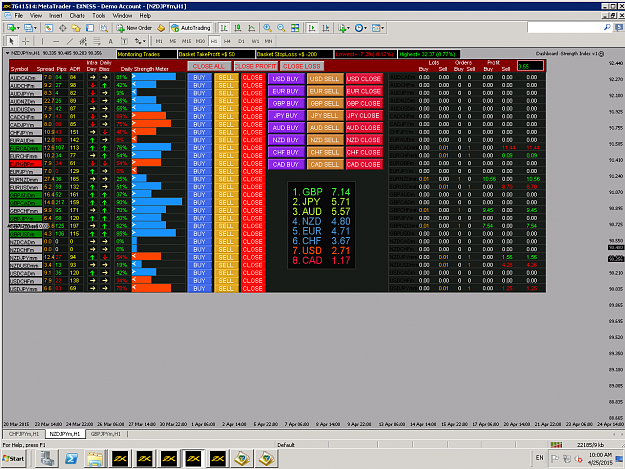
Task: Open the Strategy Tester magnifier icon
Action: (x=104, y=28)
